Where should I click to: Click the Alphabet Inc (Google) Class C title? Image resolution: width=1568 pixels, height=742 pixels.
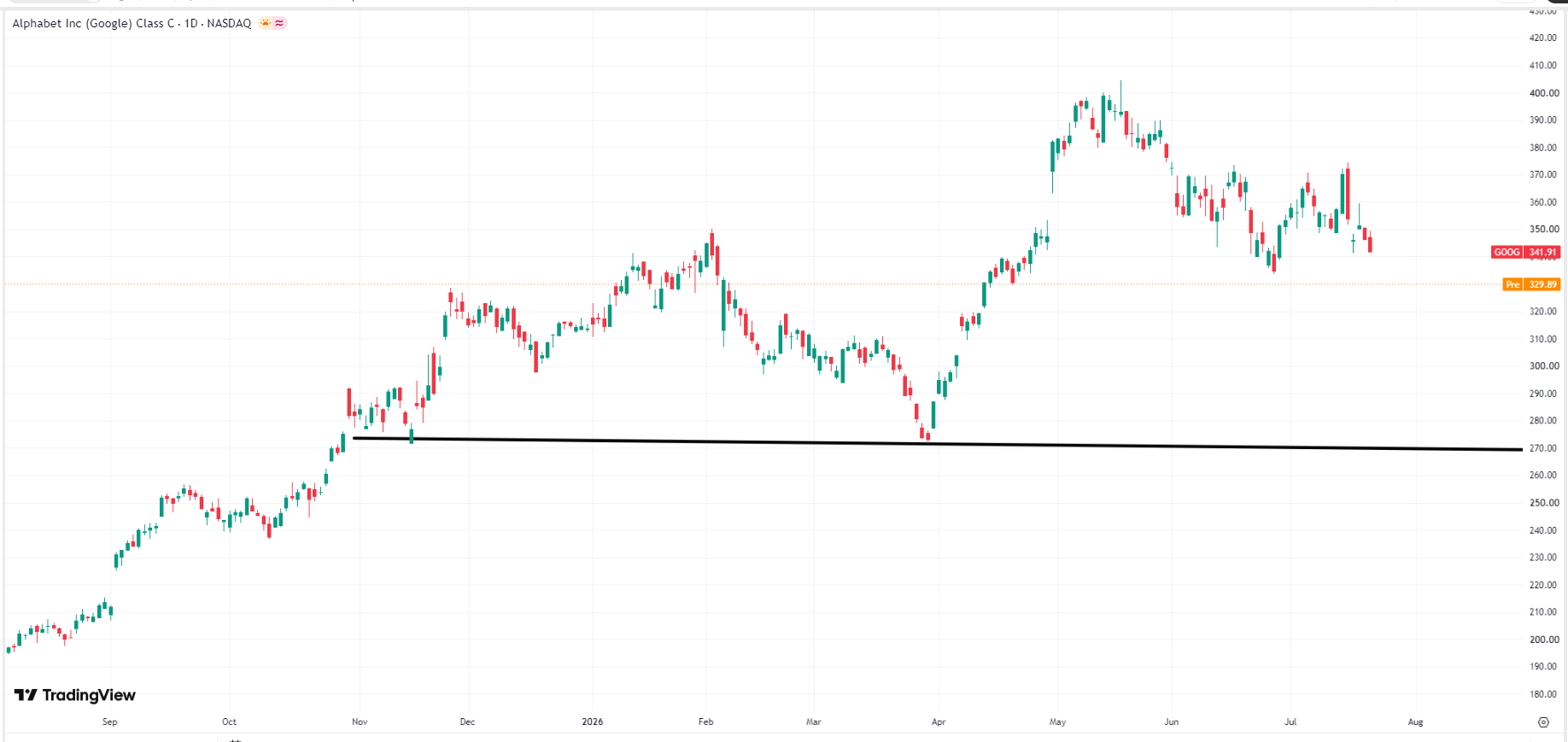(x=95, y=23)
